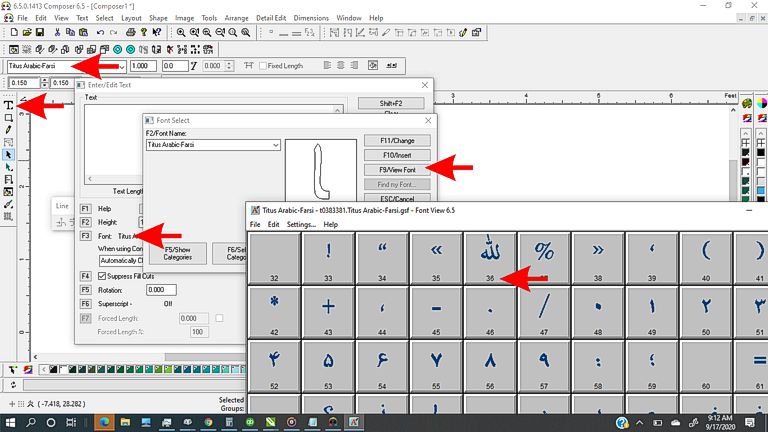Click the F10/Insert button
This screenshot has width=768, height=432.
pos(397,155)
